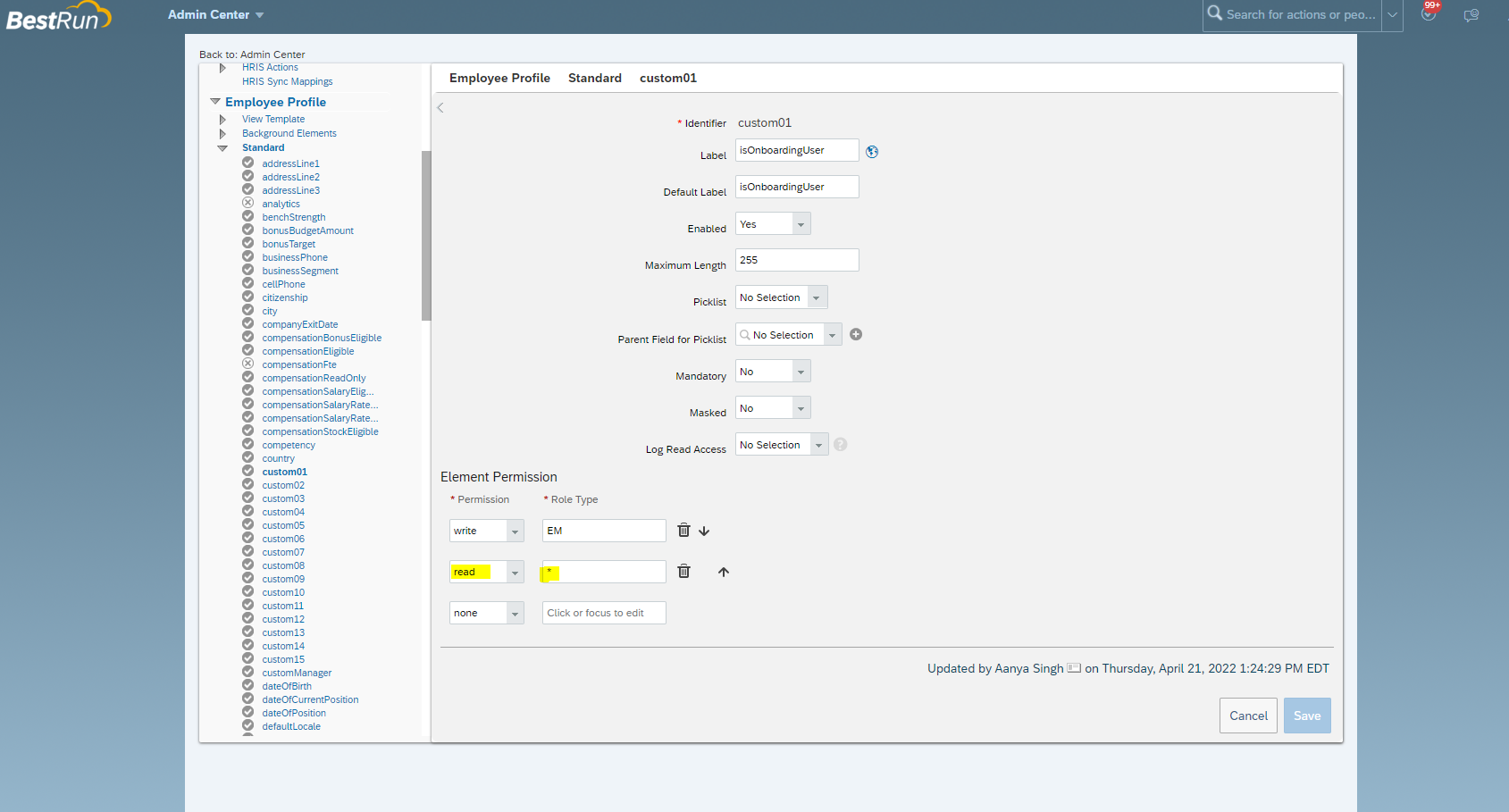Select custom15 in the tree
The width and height of the screenshot is (1509, 812).
(283, 659)
